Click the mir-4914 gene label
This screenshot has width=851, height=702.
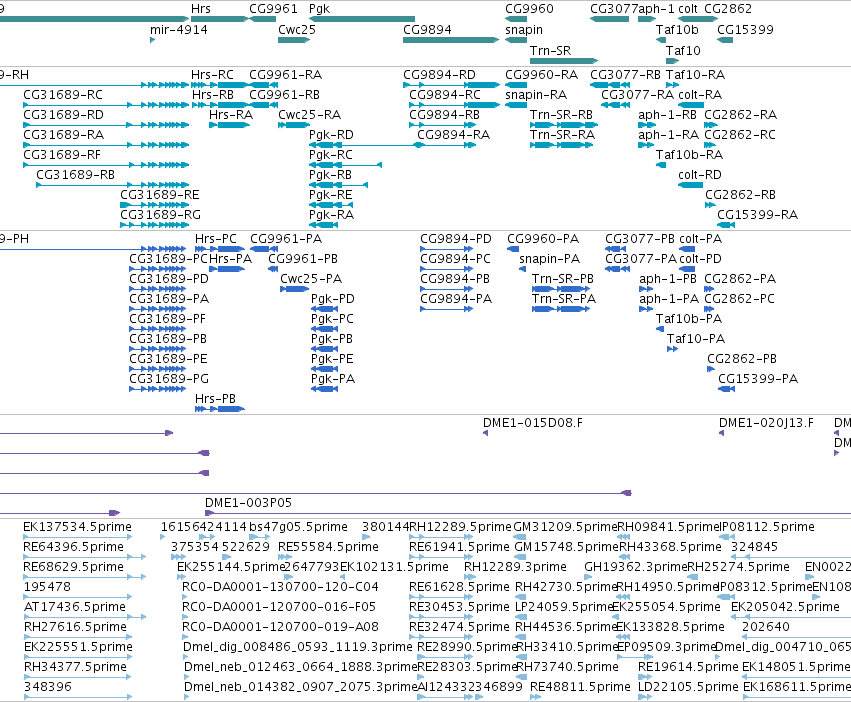[x=179, y=29]
